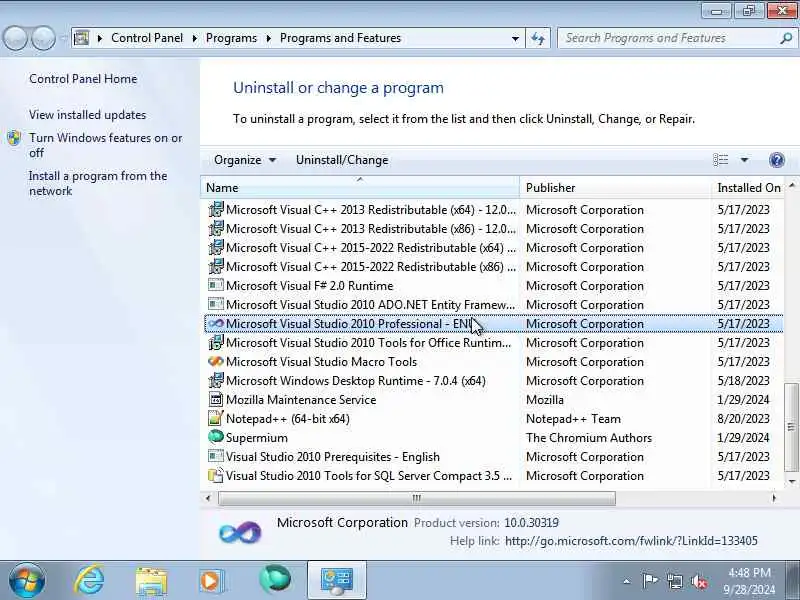Click Control Panel in the address breadcrumb
This screenshot has width=800, height=600.
pyautogui.click(x=147, y=38)
